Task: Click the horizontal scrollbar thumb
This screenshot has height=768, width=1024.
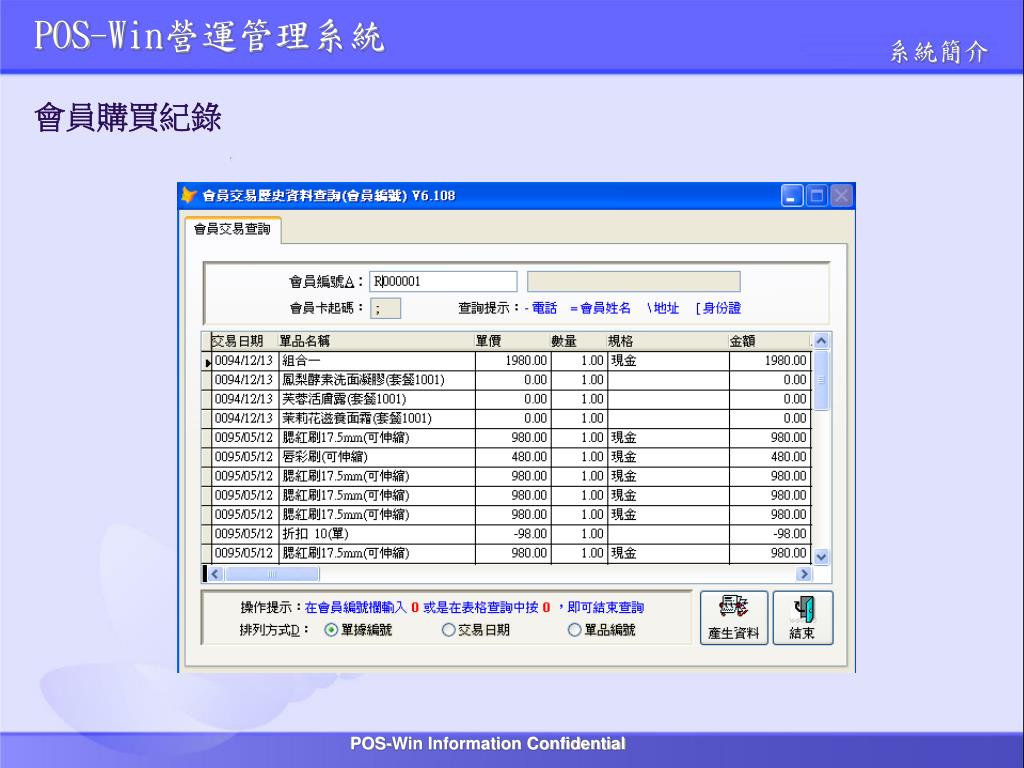Action: (272, 574)
